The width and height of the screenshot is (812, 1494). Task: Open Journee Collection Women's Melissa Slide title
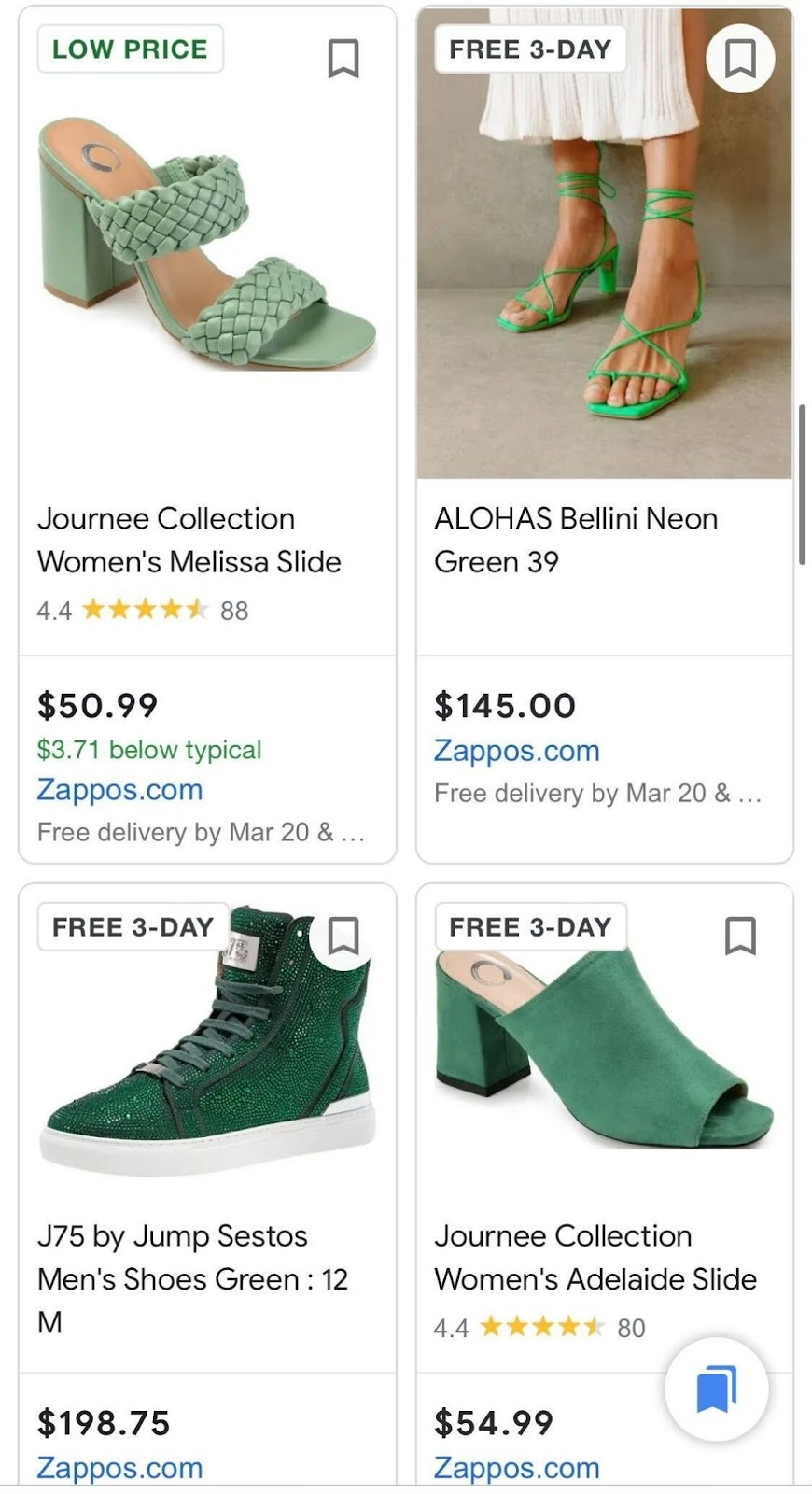189,541
